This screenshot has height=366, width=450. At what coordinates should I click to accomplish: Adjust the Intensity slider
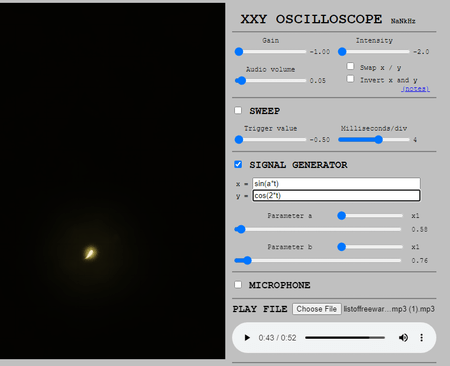(x=374, y=52)
